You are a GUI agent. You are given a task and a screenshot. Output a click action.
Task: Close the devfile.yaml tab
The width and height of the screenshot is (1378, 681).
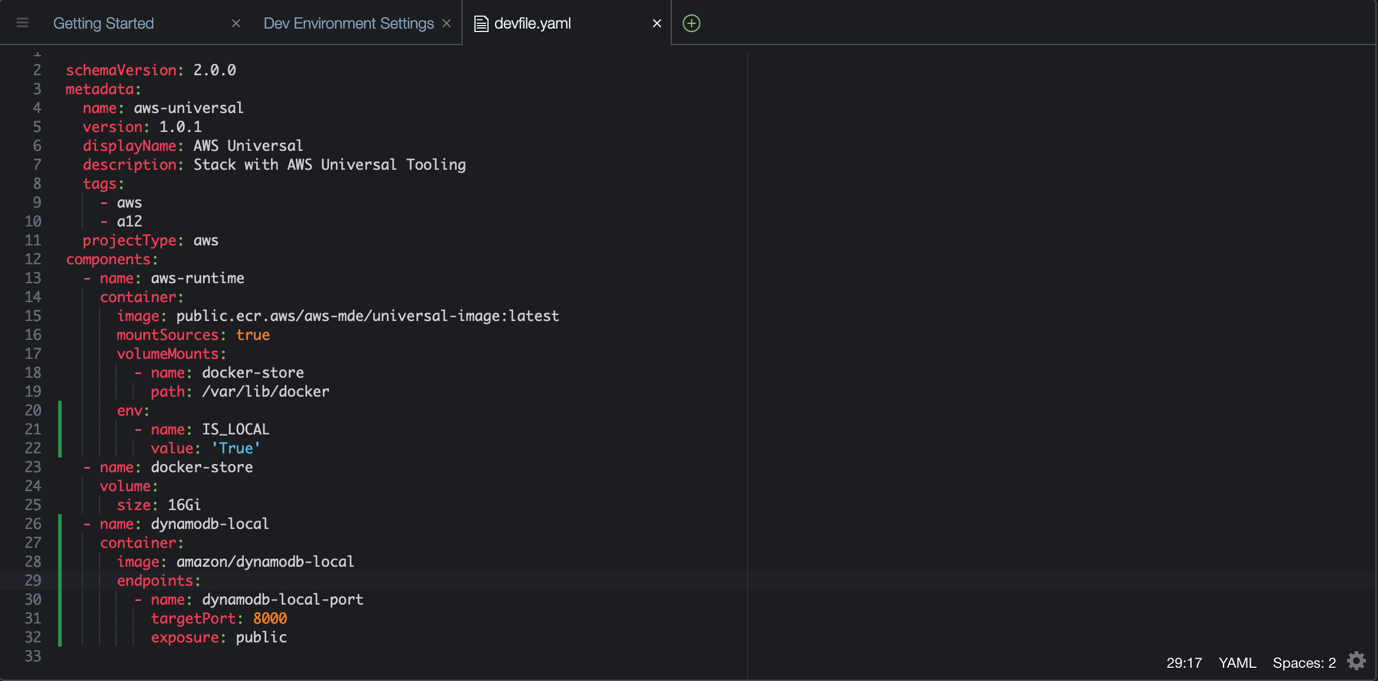pyautogui.click(x=657, y=22)
